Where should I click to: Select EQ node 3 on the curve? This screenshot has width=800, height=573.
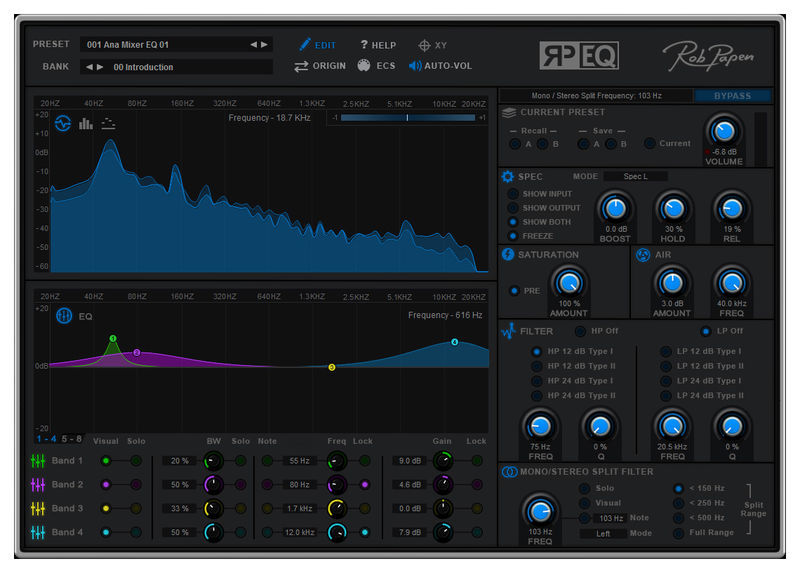332,367
